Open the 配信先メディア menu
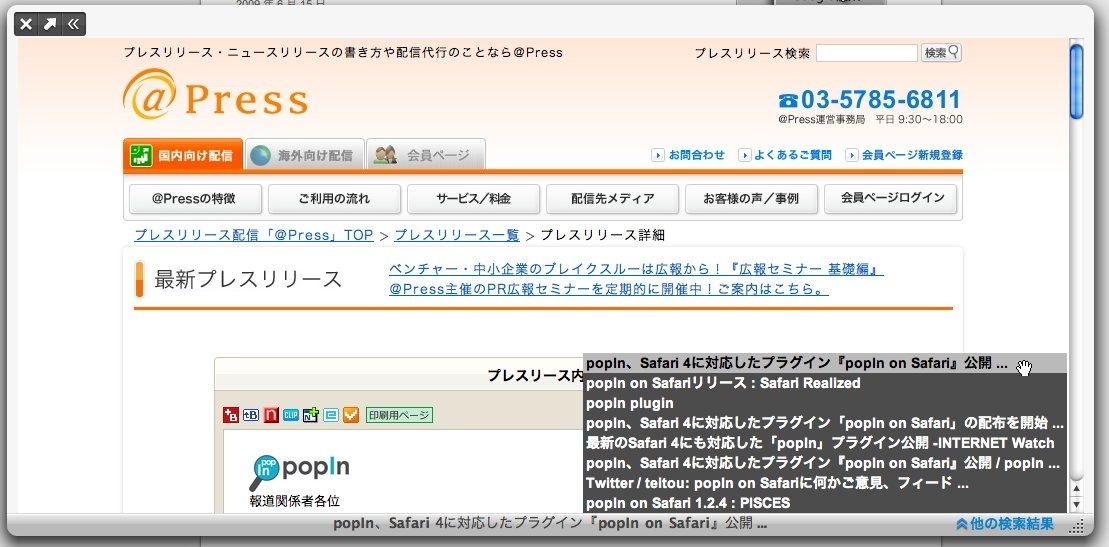Viewport: 1109px width, 547px height. tap(612, 199)
